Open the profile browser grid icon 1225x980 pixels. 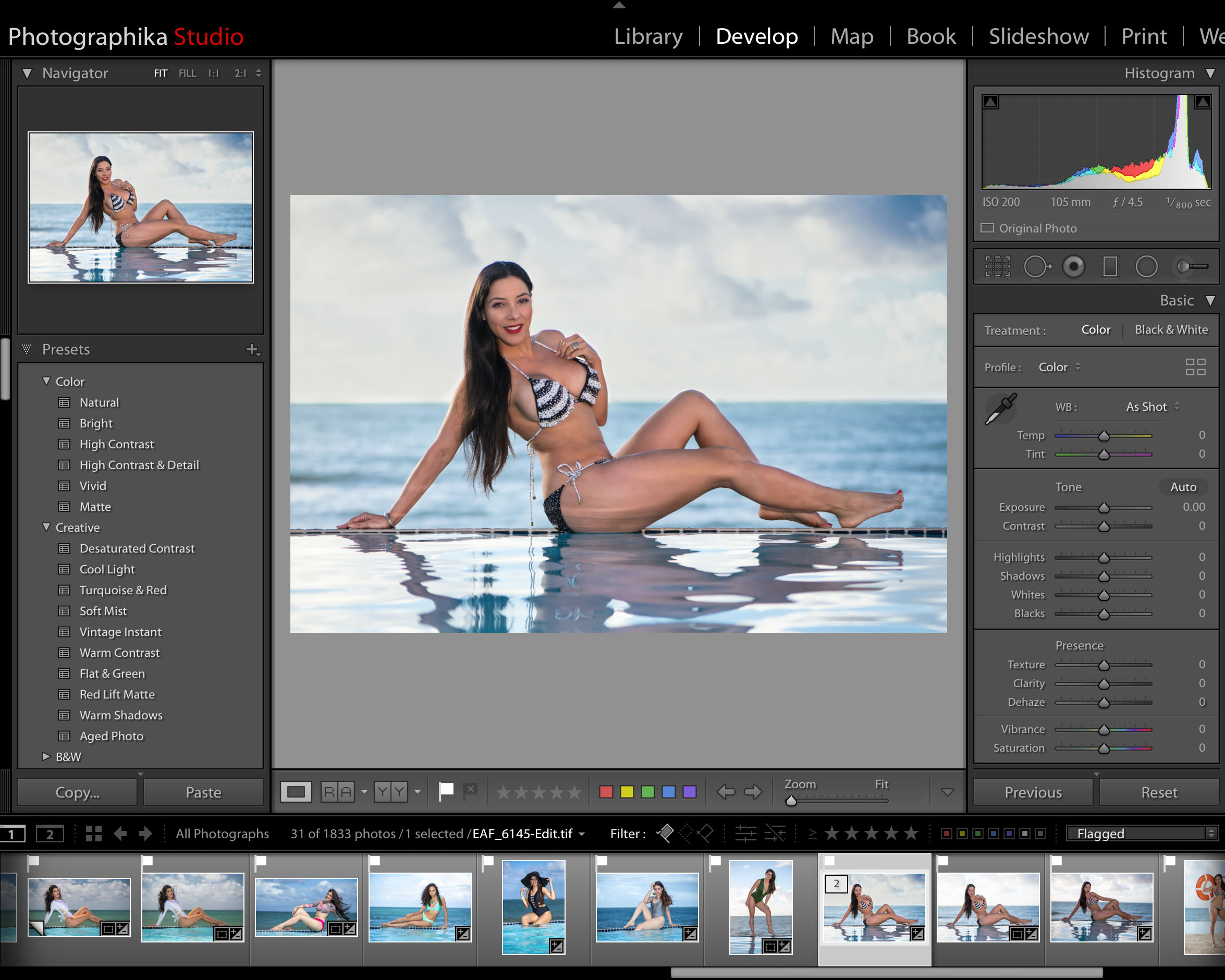point(1195,367)
